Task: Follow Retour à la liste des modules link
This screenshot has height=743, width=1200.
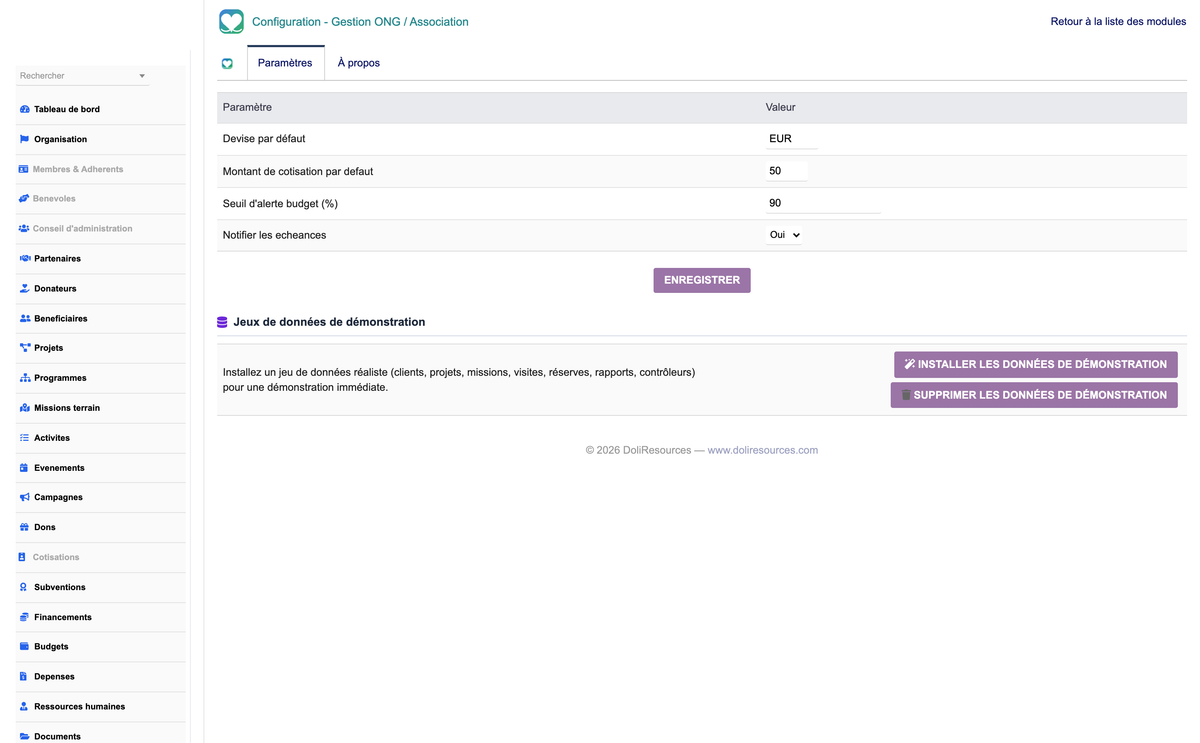Action: 1118,22
